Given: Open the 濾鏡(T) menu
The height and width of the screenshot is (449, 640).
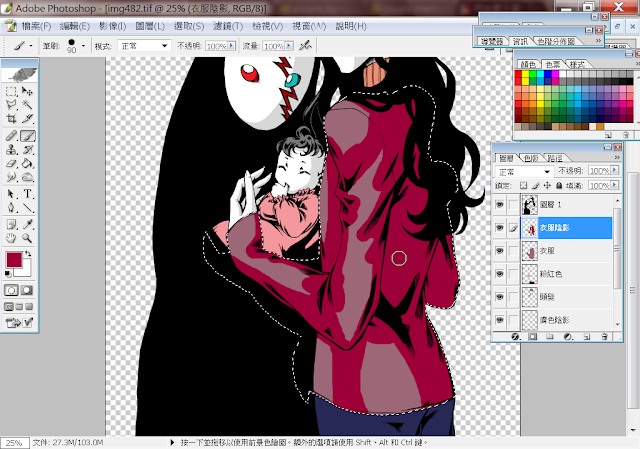Looking at the screenshot, I should pos(228,27).
